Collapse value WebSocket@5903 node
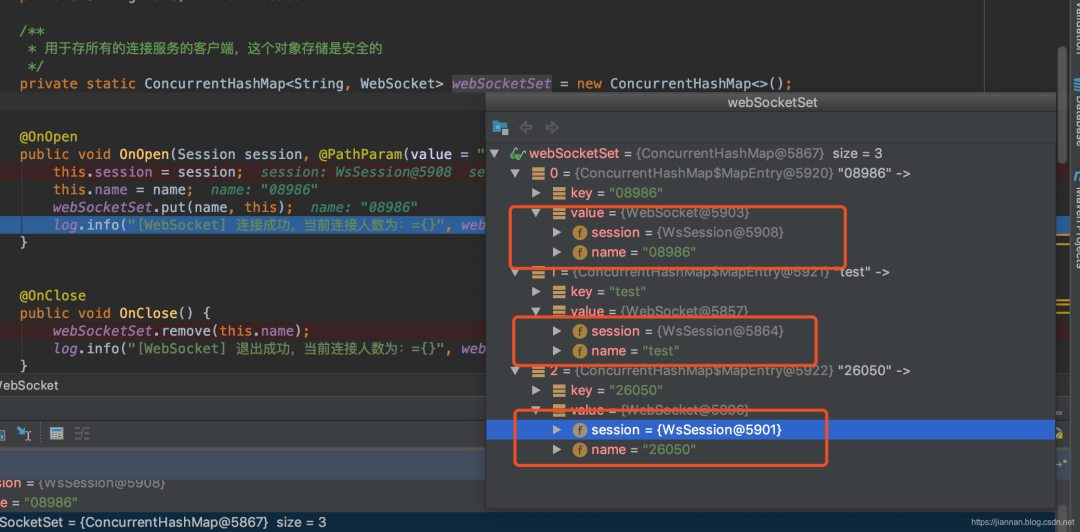The image size is (1080, 532). point(537,213)
